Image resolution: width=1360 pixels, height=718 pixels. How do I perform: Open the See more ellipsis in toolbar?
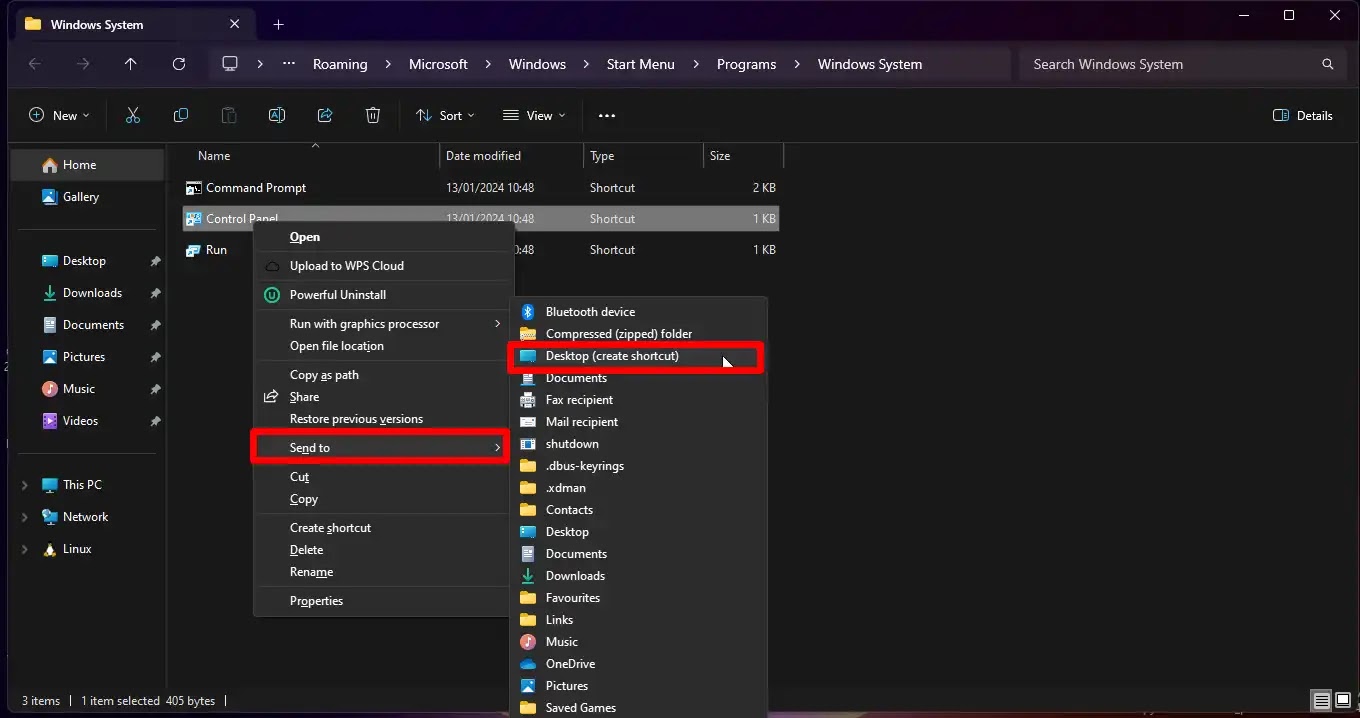pyautogui.click(x=607, y=116)
